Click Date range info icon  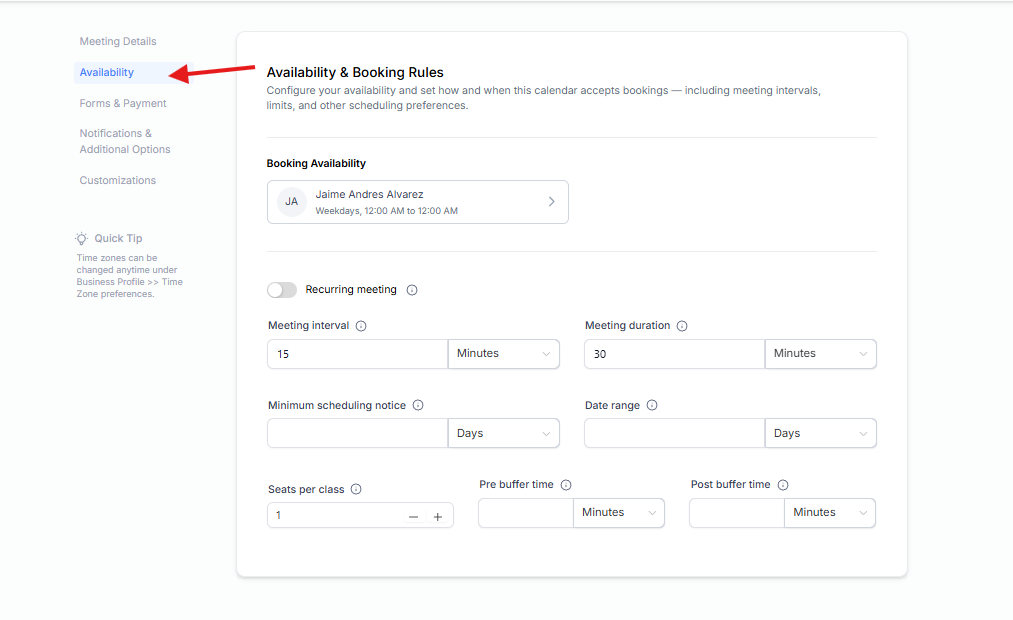652,406
